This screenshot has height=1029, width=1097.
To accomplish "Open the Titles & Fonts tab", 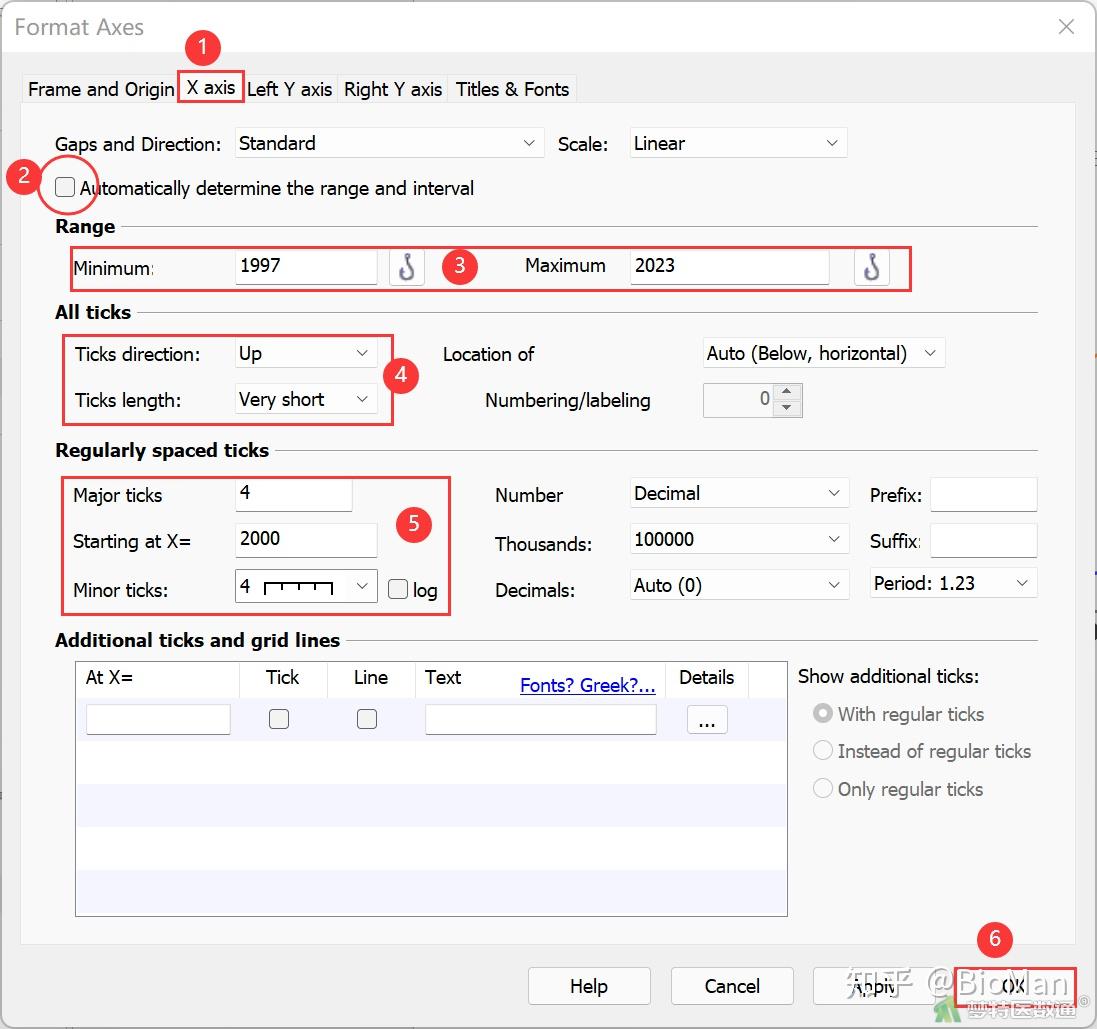I will (x=512, y=89).
